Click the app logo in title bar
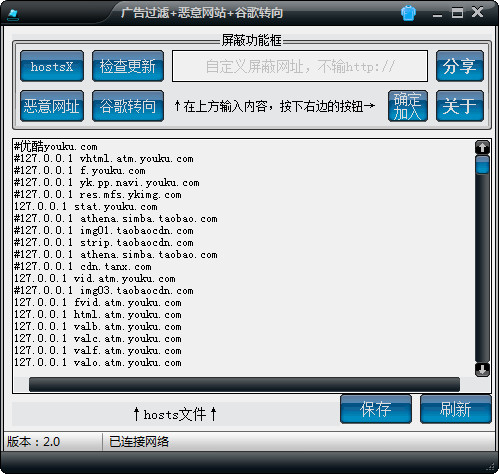 pyautogui.click(x=13, y=15)
